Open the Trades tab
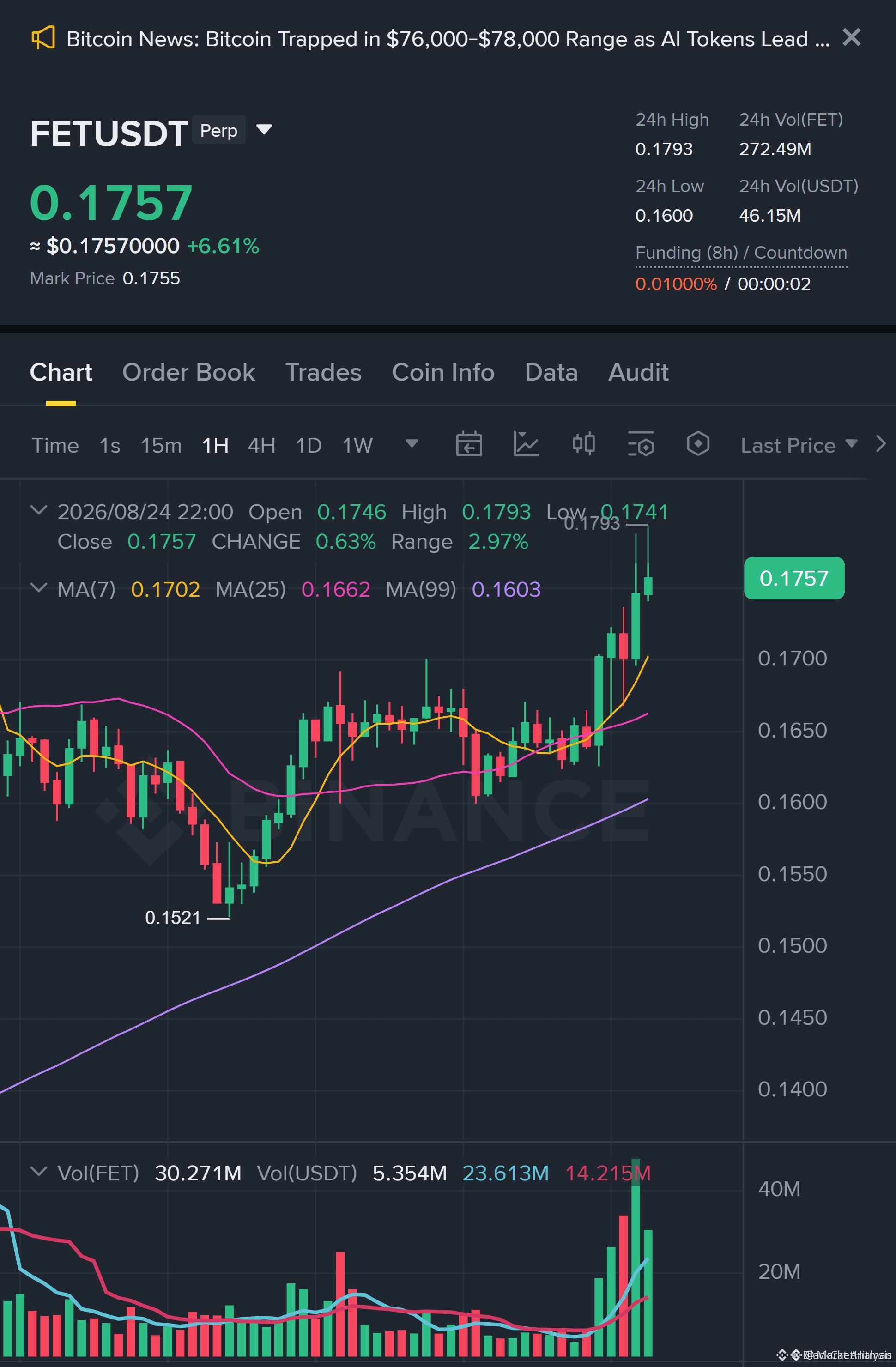 [x=323, y=372]
